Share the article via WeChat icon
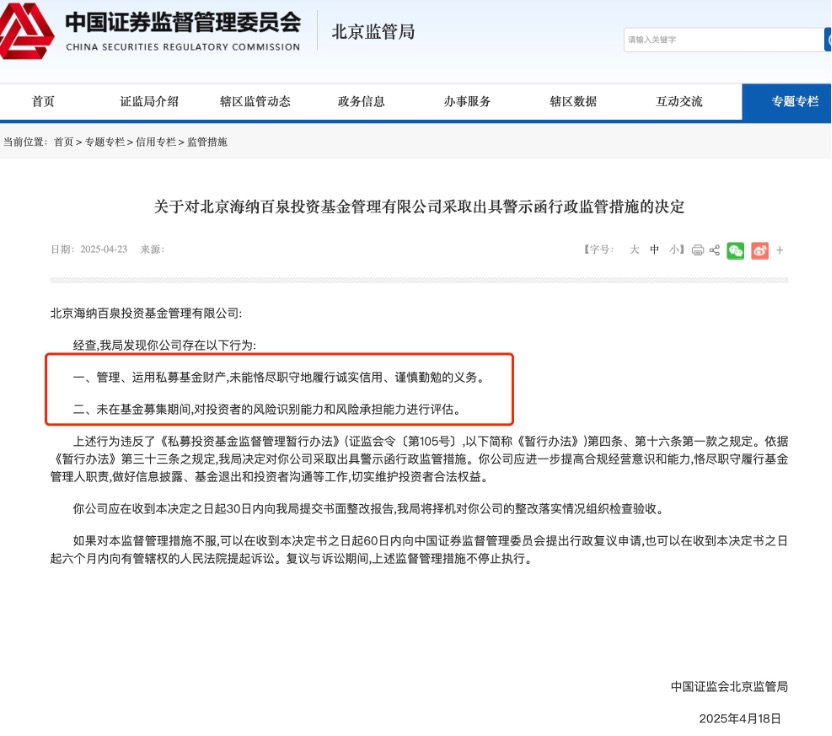 tap(735, 250)
